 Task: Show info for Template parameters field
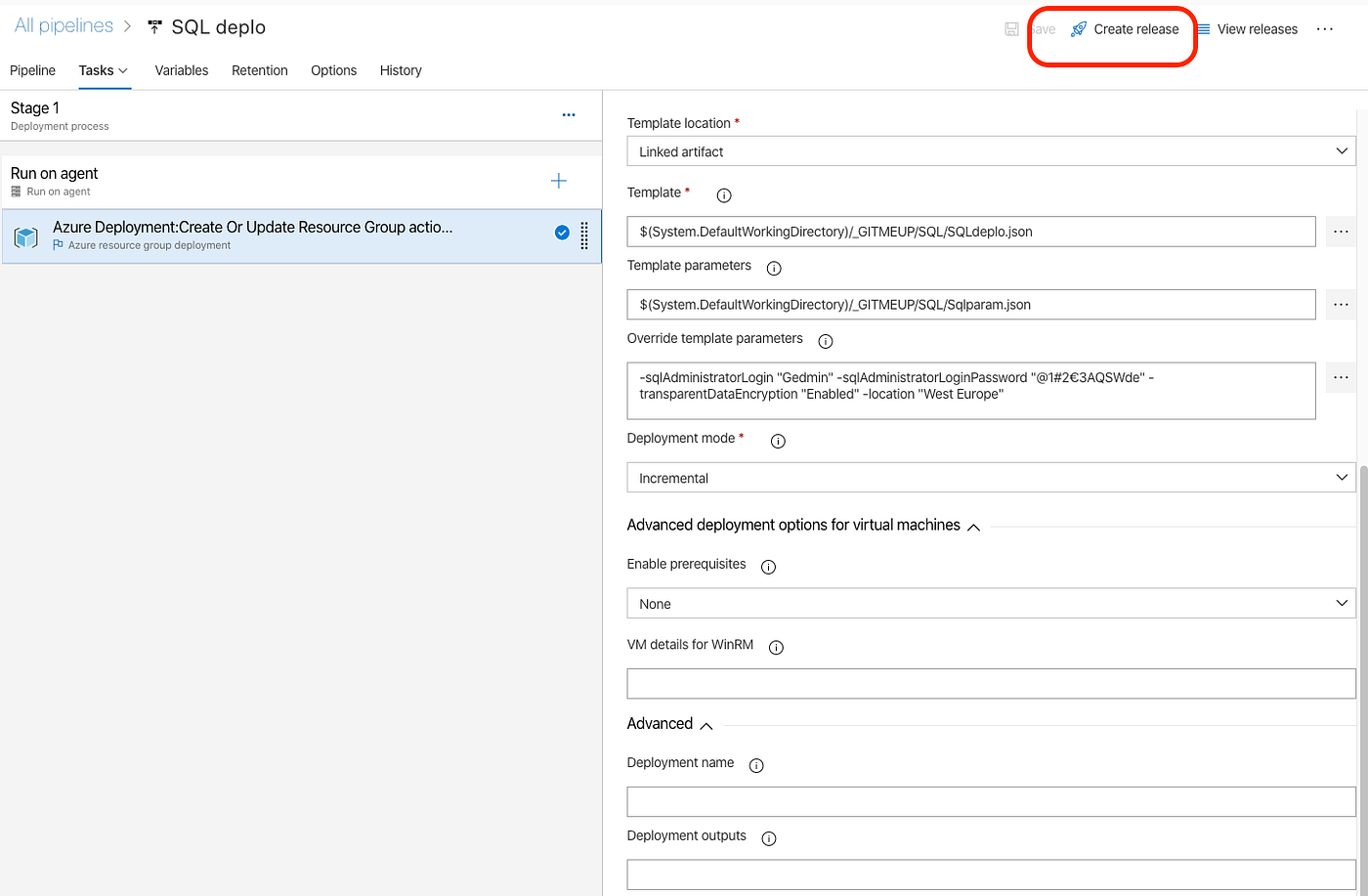(774, 268)
